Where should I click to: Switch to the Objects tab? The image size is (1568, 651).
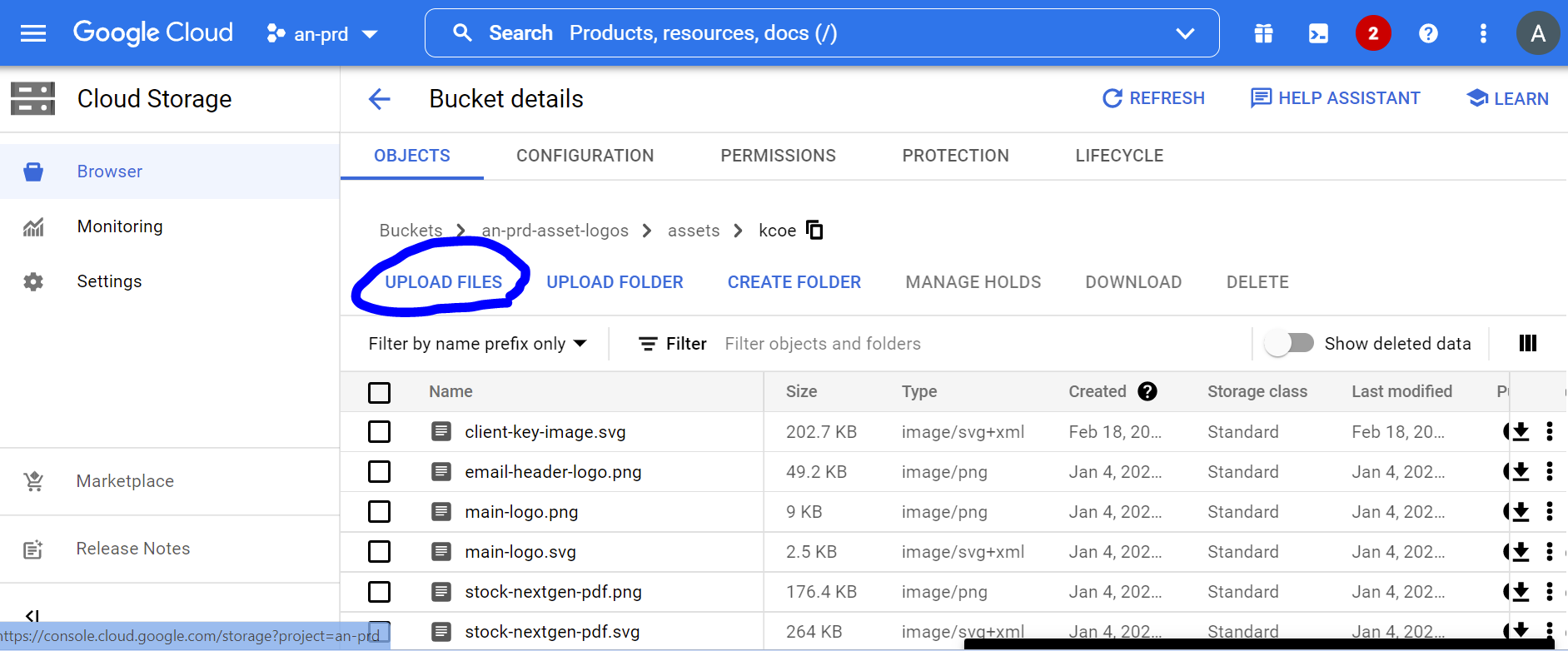click(x=412, y=156)
